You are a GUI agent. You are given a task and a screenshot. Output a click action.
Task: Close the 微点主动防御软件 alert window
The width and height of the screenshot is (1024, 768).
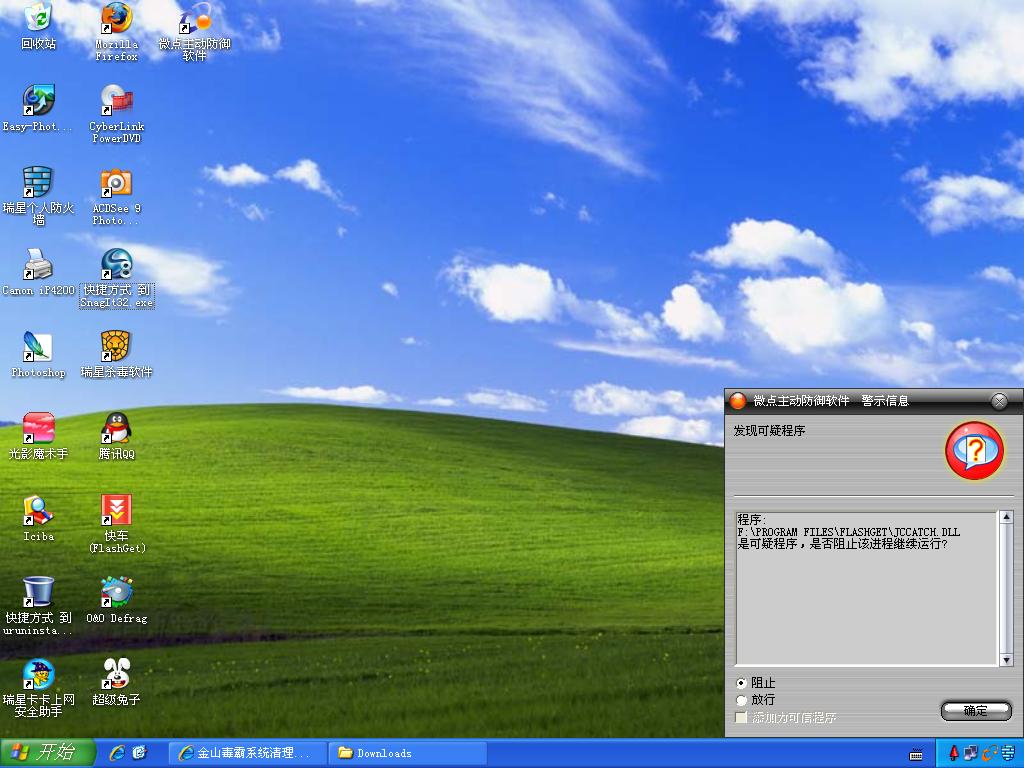pos(999,401)
